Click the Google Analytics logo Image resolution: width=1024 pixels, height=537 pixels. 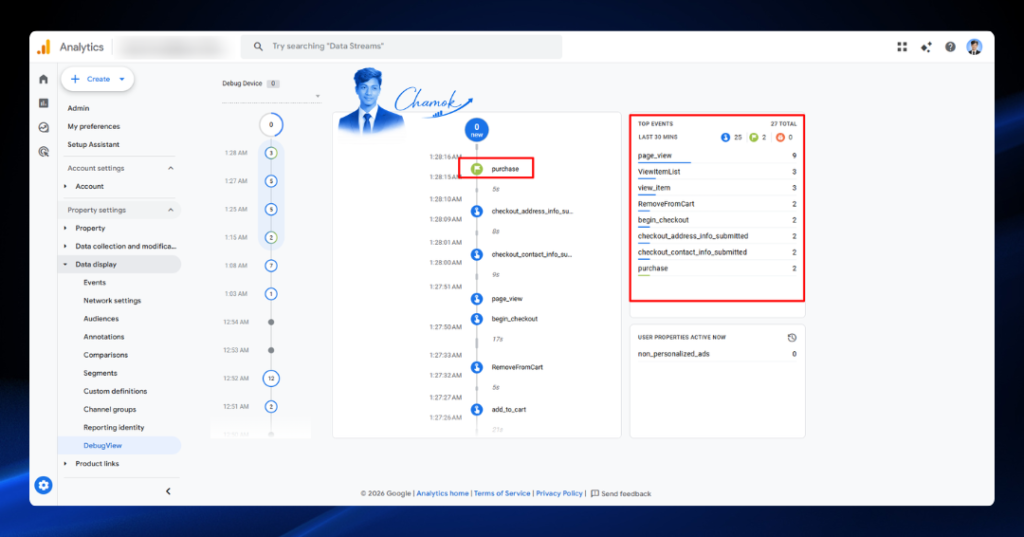44,47
